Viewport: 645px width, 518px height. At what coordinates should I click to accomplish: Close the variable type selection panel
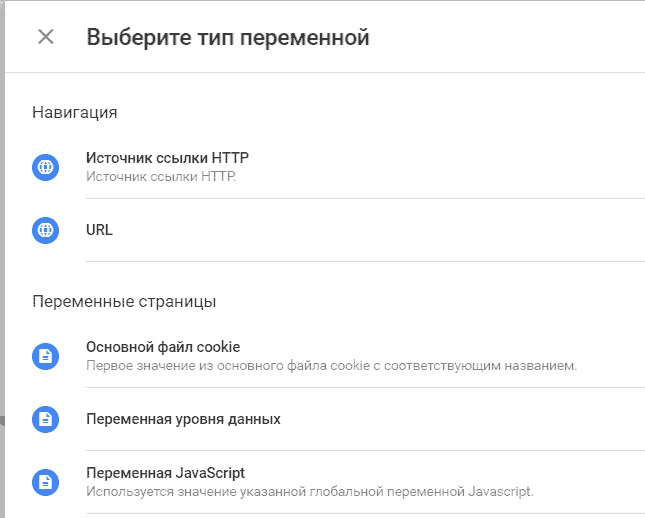pos(46,37)
